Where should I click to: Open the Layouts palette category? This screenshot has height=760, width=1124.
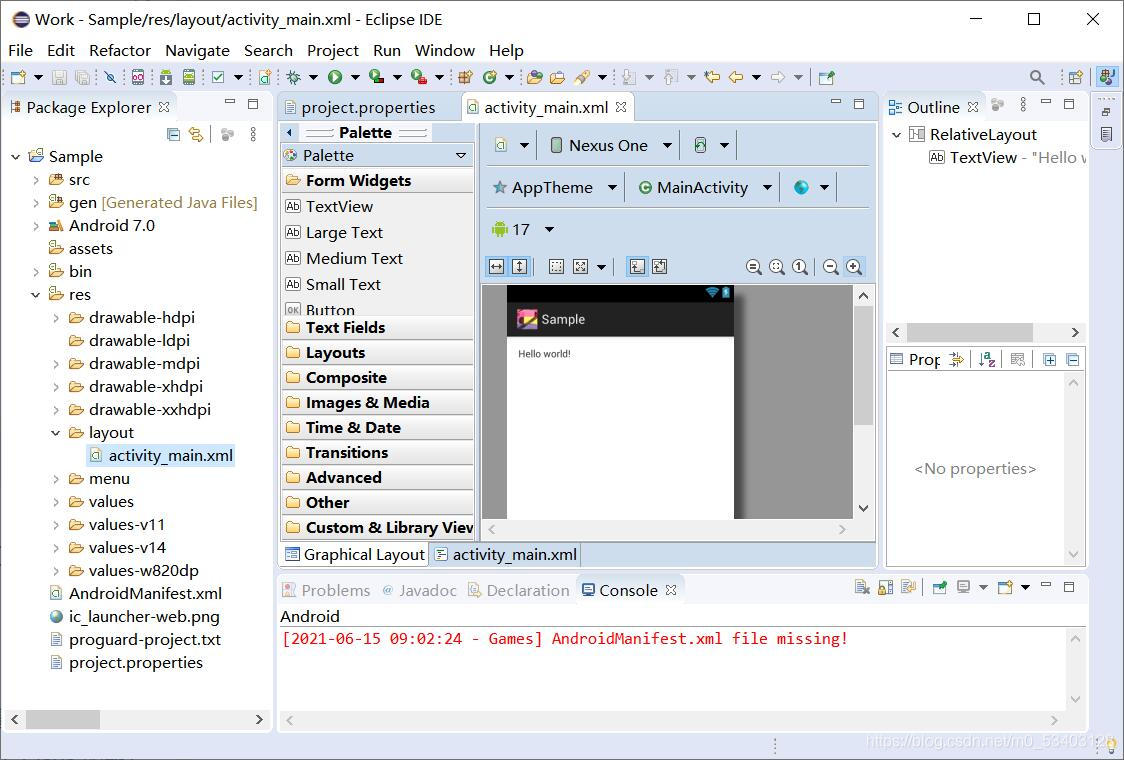point(337,352)
